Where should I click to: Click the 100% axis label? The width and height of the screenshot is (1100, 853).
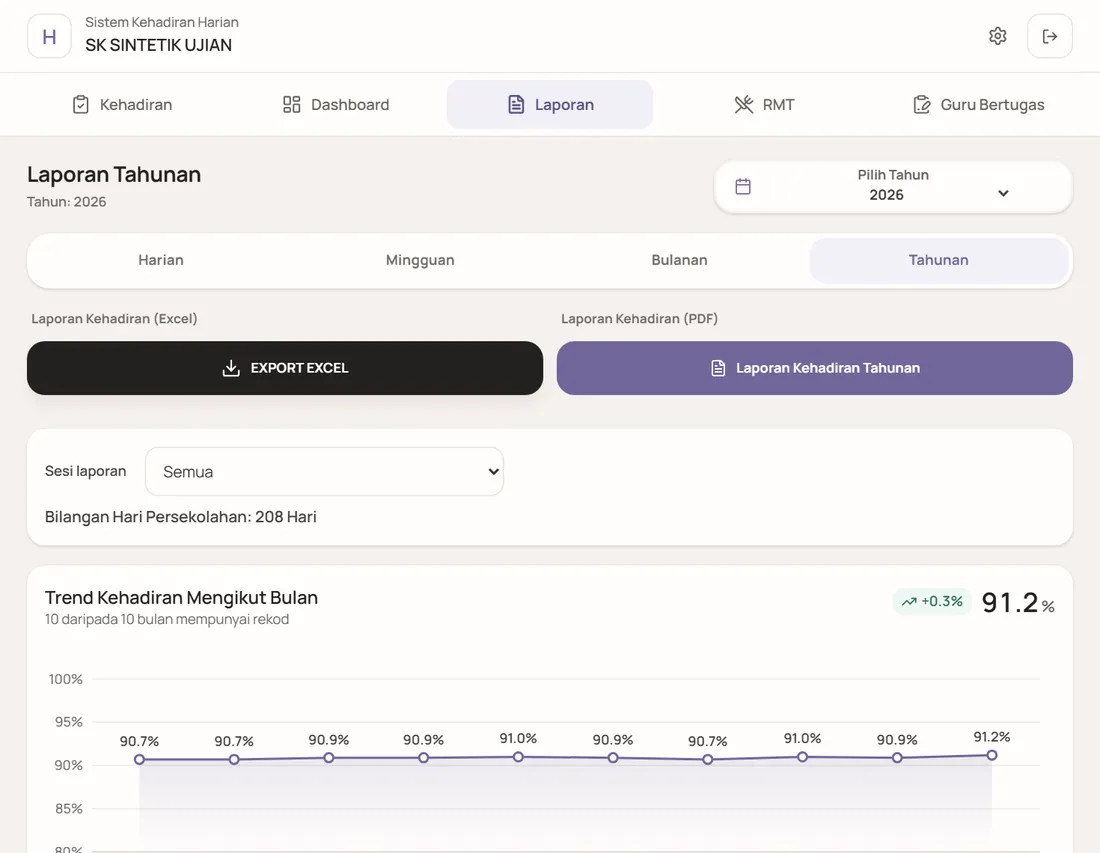point(66,679)
